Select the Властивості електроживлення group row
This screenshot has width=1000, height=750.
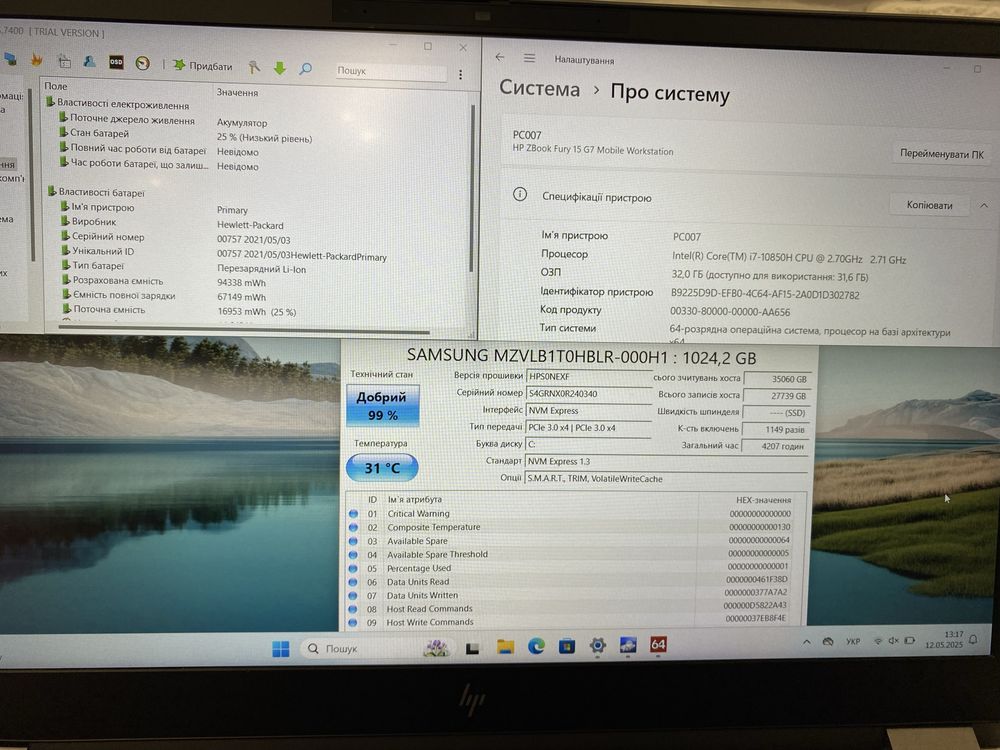(117, 104)
